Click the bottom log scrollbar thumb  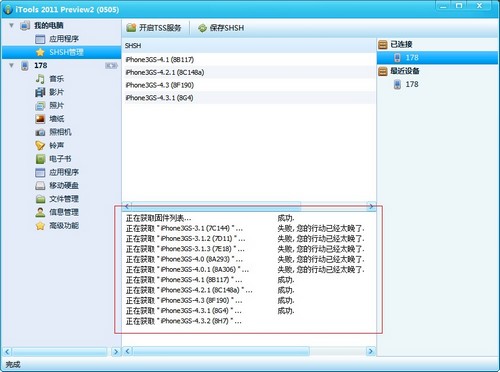coord(221,351)
